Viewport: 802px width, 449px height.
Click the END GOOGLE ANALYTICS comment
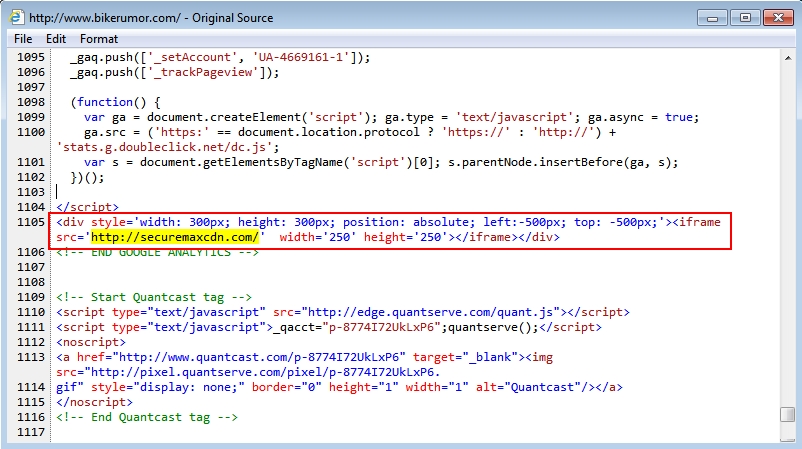tap(160, 252)
